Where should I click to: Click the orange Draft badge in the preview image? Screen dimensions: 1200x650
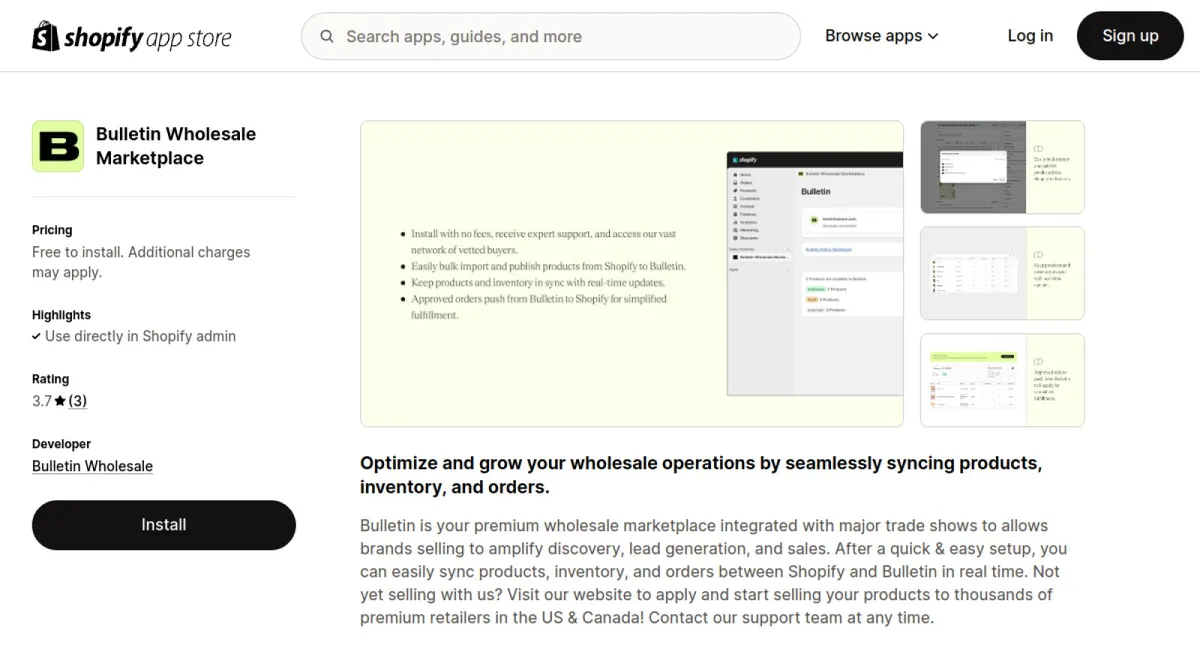pos(812,299)
